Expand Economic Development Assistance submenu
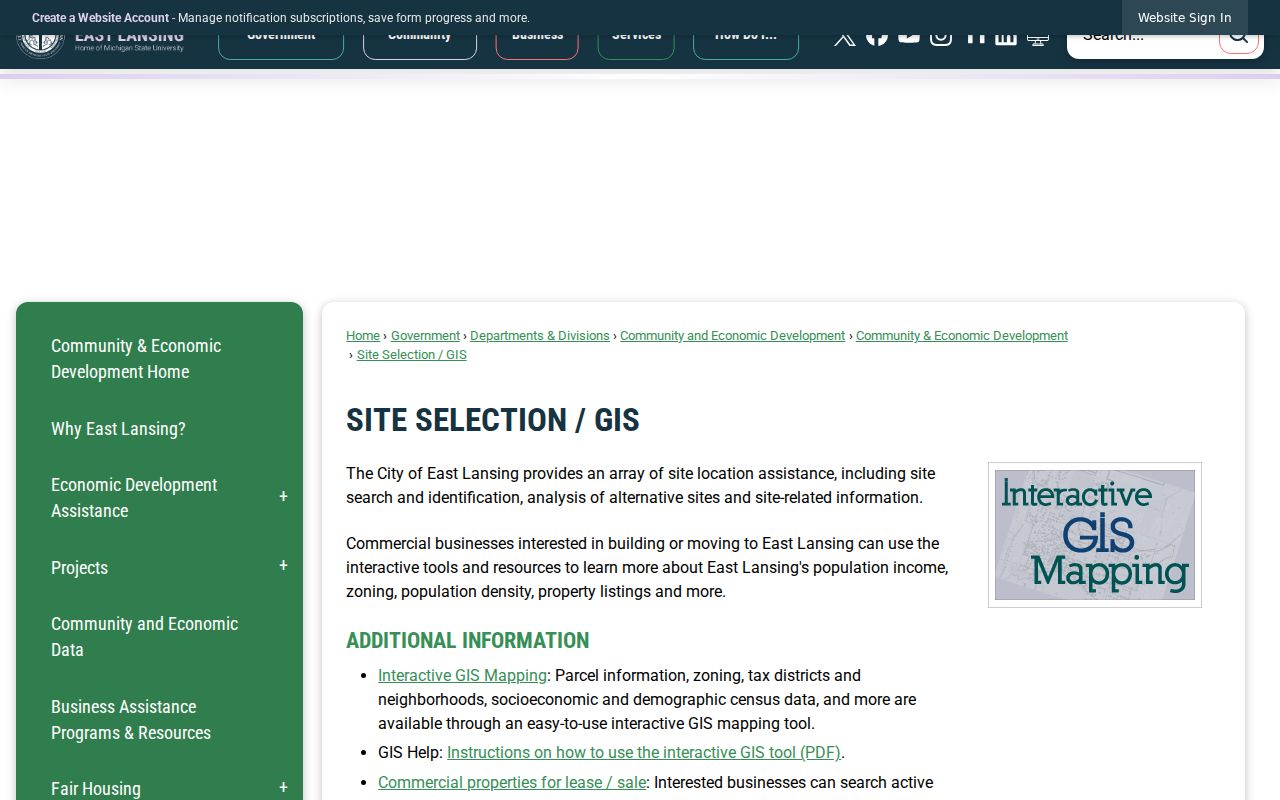1280x800 pixels. 283,497
